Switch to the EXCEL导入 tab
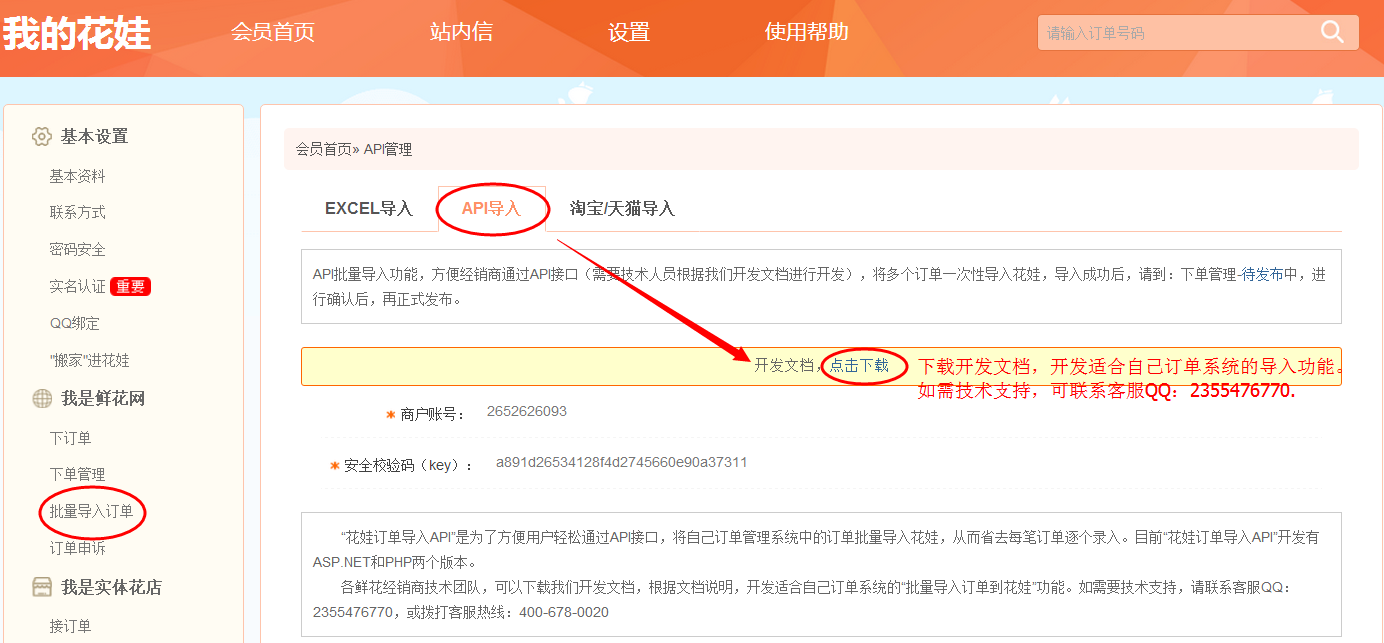This screenshot has width=1384, height=643. [369, 209]
